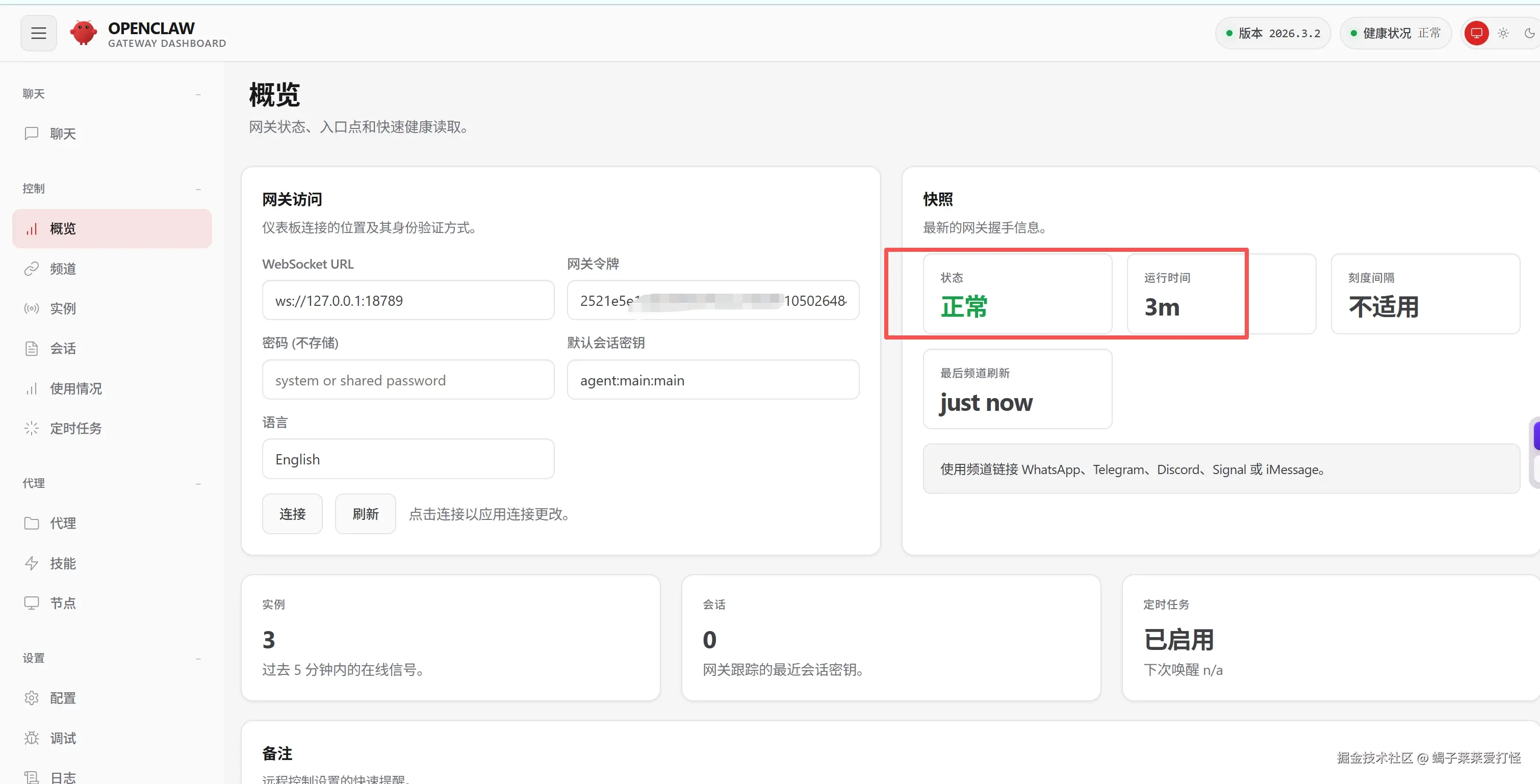This screenshot has height=784, width=1540.
Task: Open 调试 via its bug icon
Action: [x=31, y=738]
